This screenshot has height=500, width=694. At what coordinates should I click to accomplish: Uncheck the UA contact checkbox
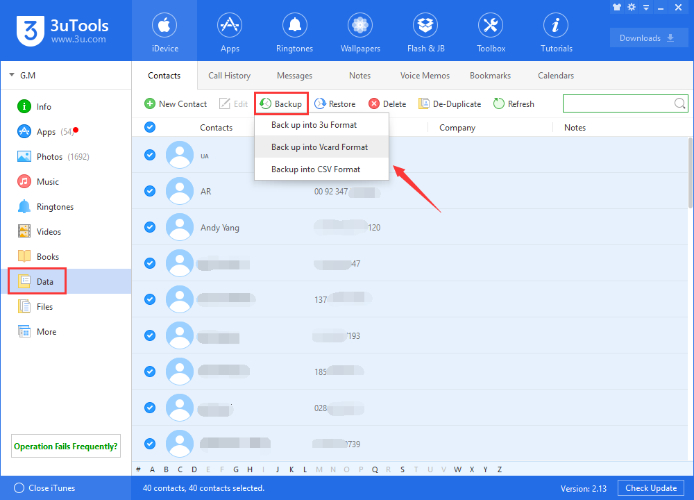150,155
